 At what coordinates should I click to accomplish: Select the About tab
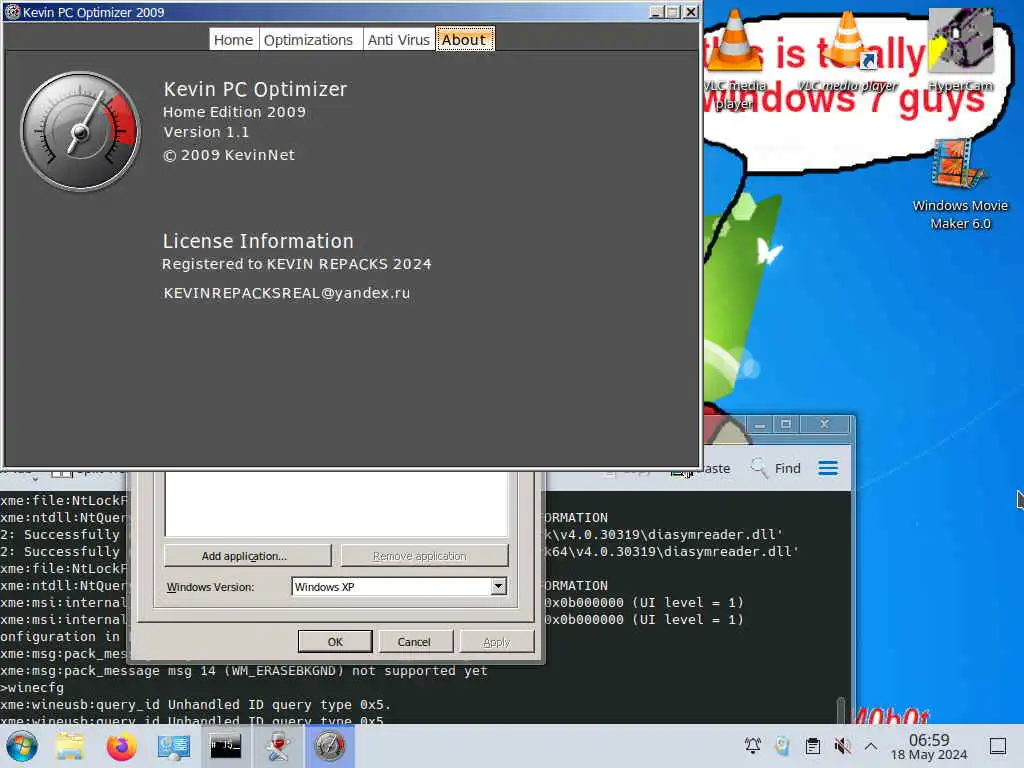tap(464, 39)
